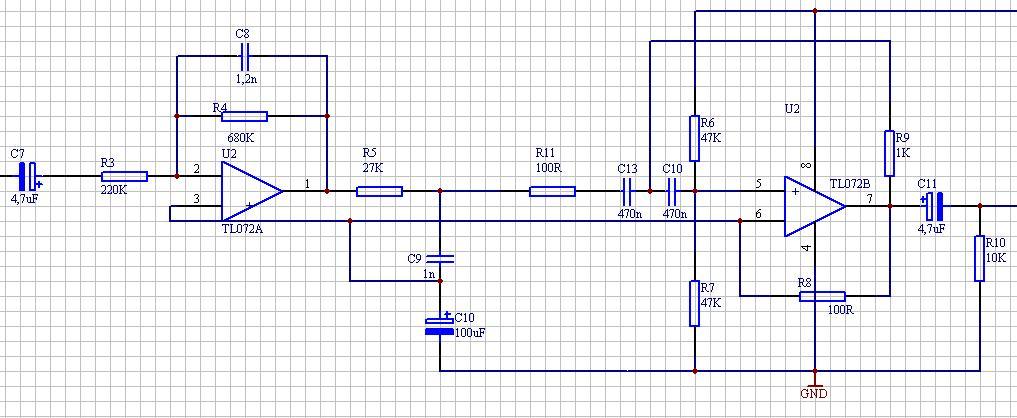Click resistor R6 47K
The width and height of the screenshot is (1017, 418).
coord(694,138)
